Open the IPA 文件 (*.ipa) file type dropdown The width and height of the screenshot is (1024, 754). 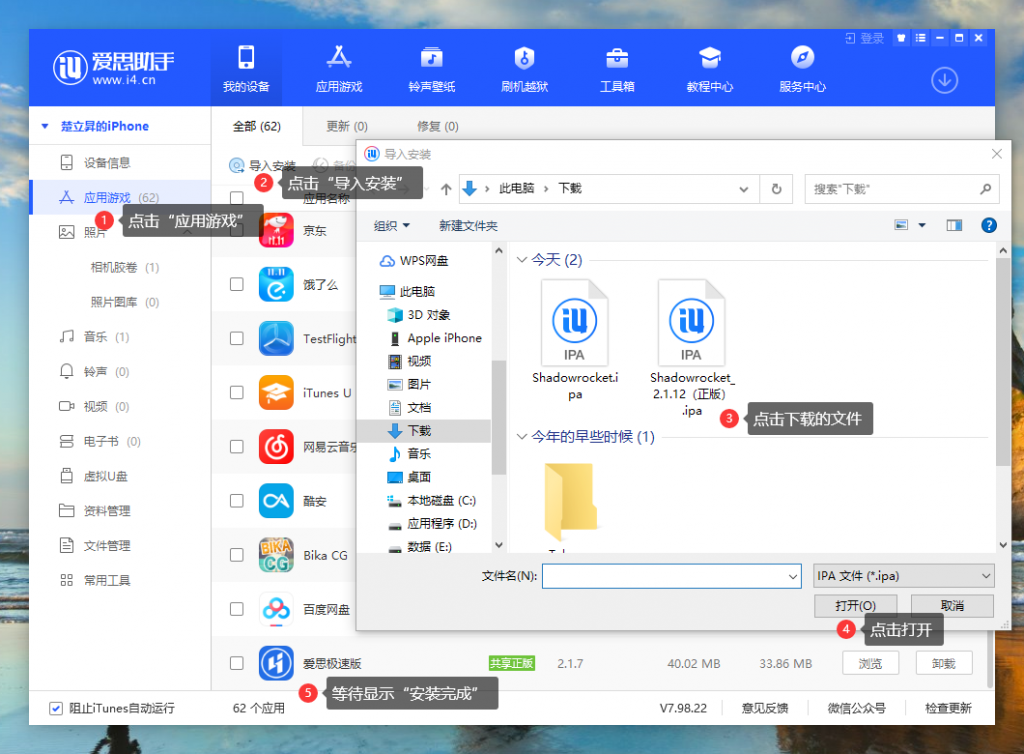904,576
